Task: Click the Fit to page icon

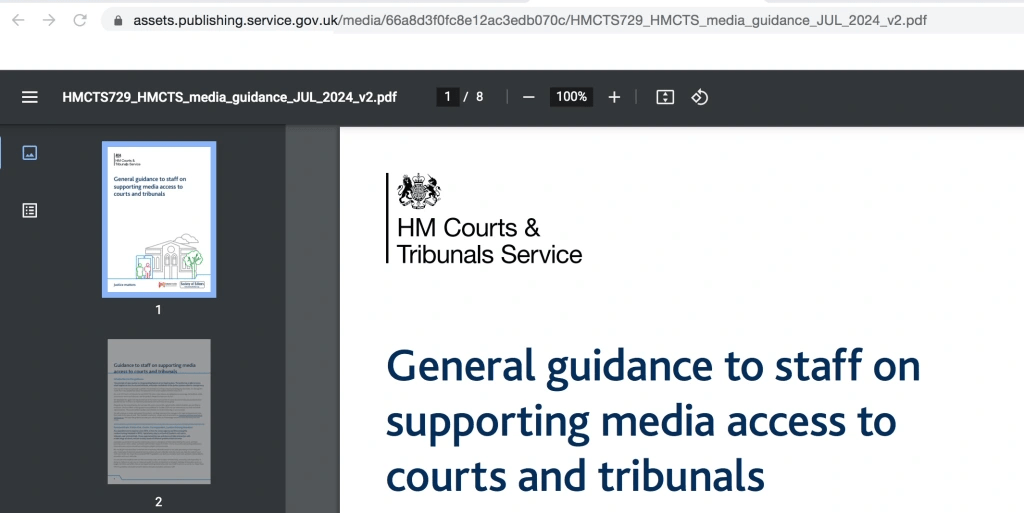Action: click(x=665, y=97)
